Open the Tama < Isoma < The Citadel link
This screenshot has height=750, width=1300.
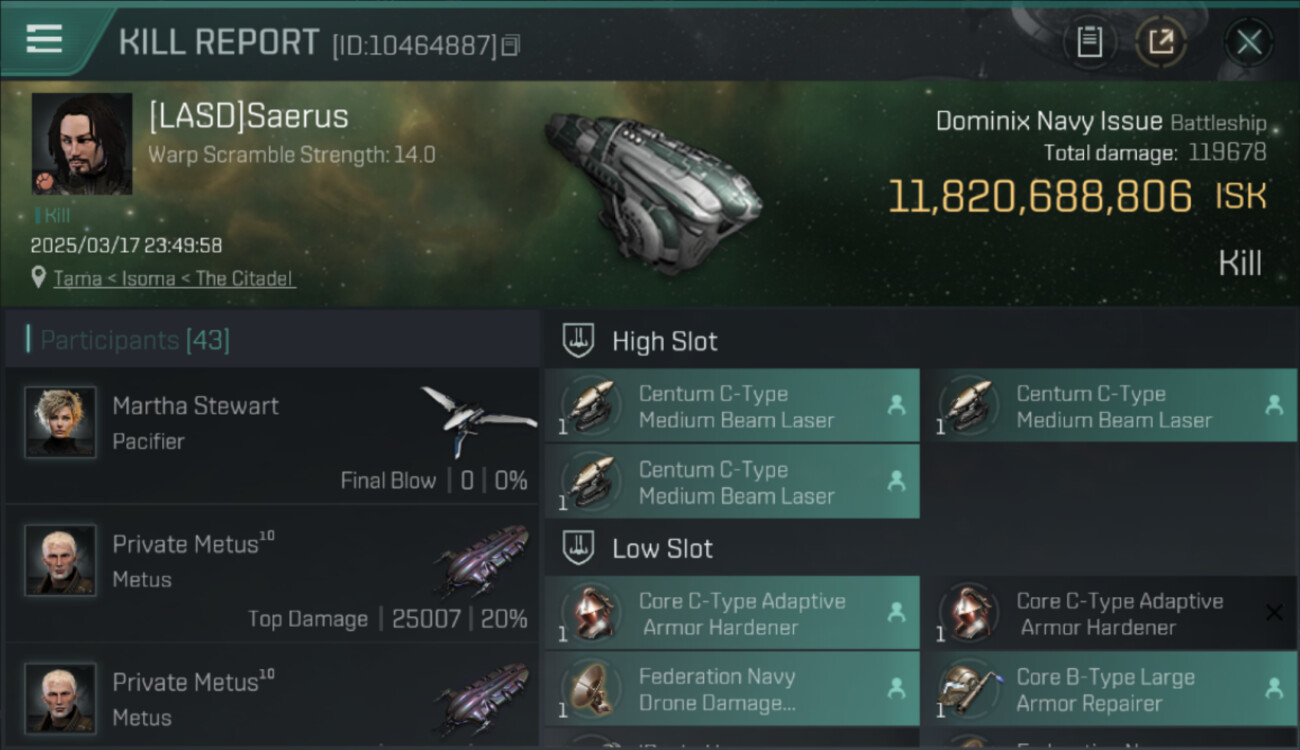(174, 278)
